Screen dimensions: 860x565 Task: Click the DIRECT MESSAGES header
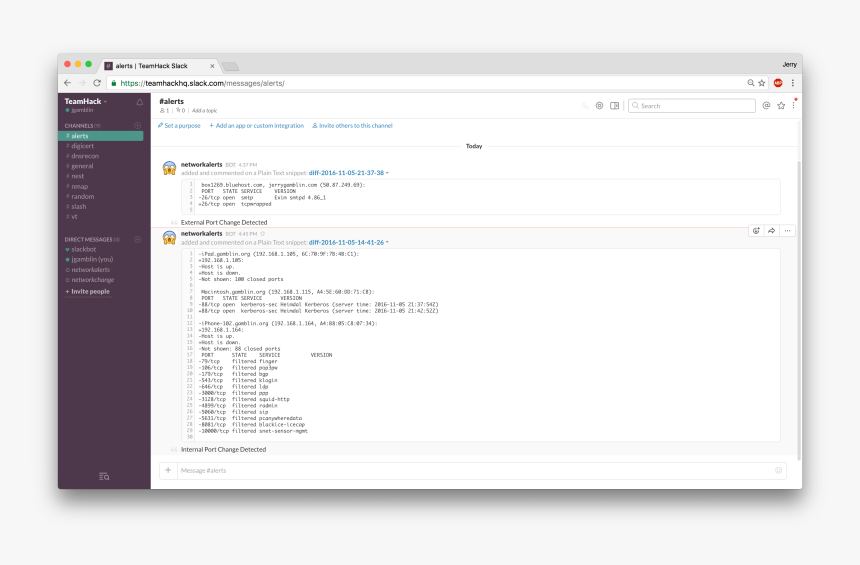92,239
